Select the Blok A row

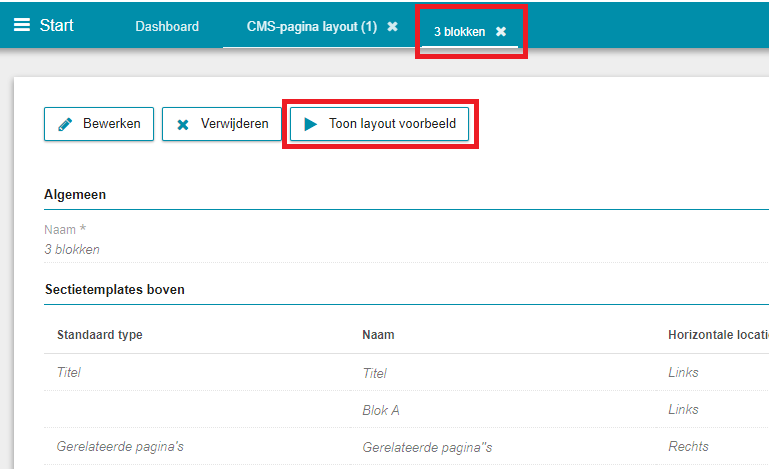380,410
